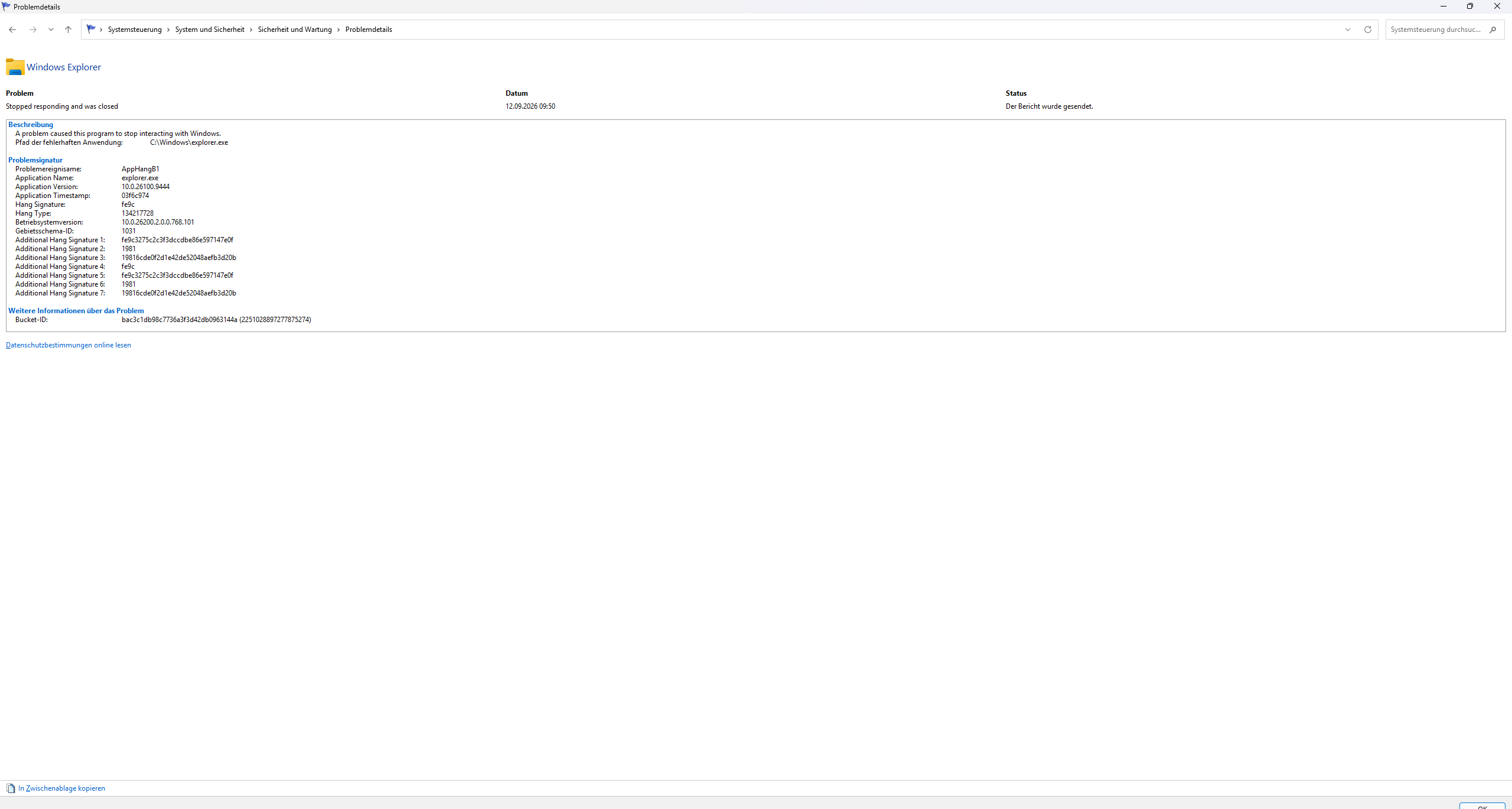1512x809 pixels.
Task: Select Der Bericht wurde gesendet status
Action: 1050,106
